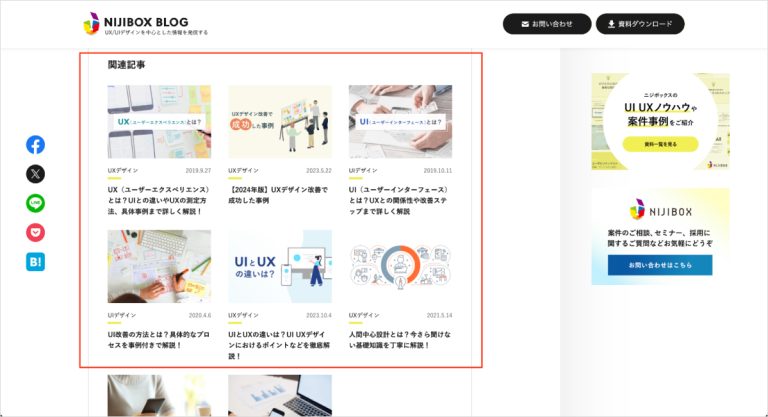The height and width of the screenshot is (417, 768).
Task: Click the UI UXノウハウや案件事例 sidebar banner
Action: (x=660, y=122)
